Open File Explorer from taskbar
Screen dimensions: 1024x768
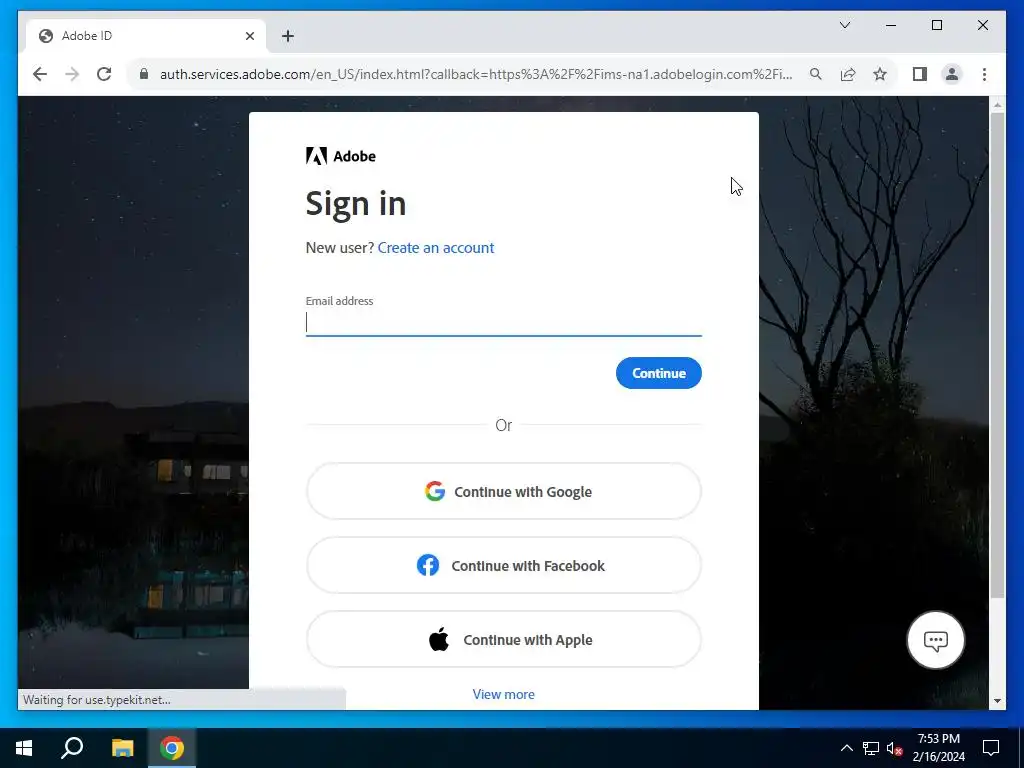(x=122, y=748)
